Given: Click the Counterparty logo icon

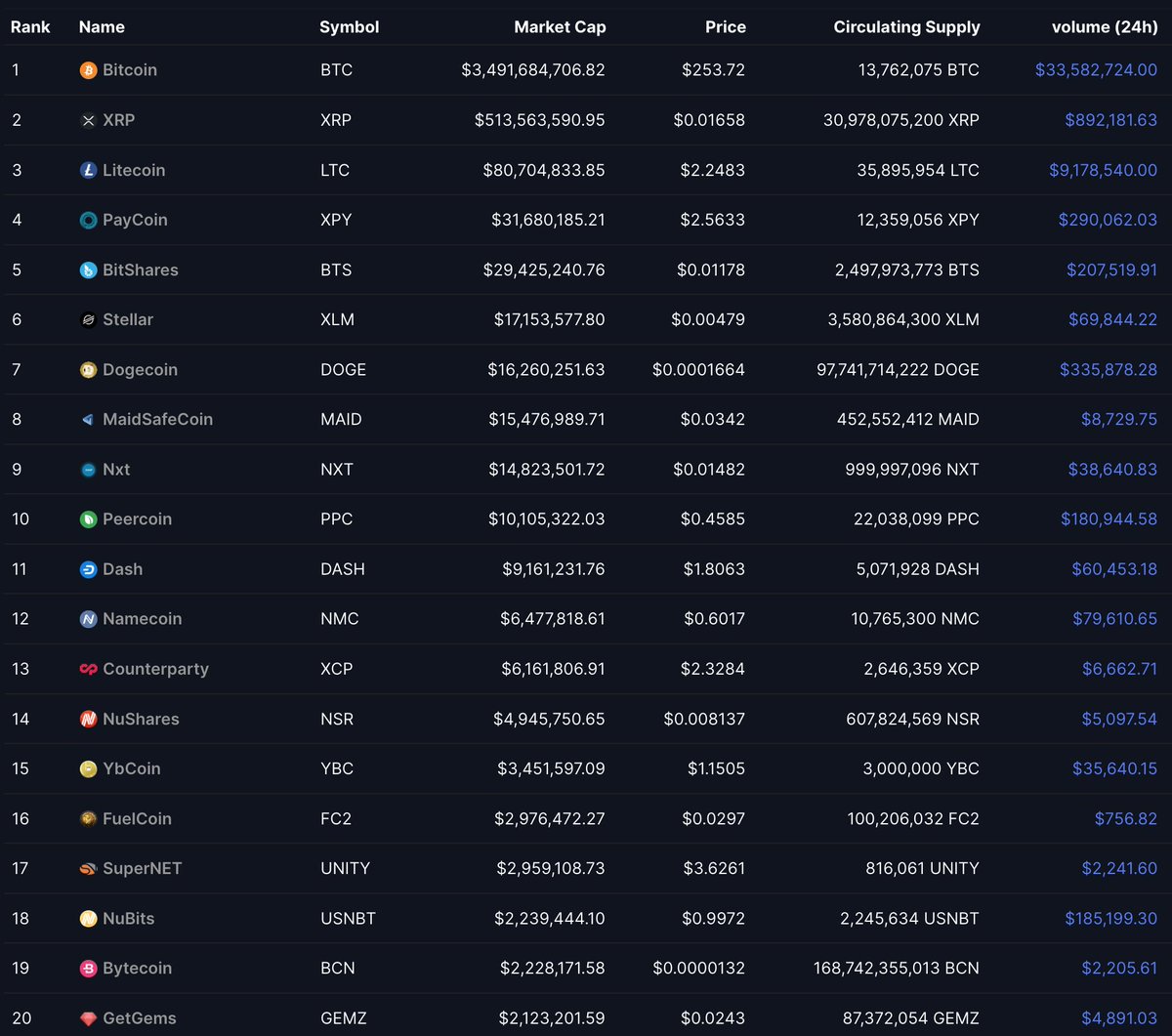Looking at the screenshot, I should click(88, 669).
